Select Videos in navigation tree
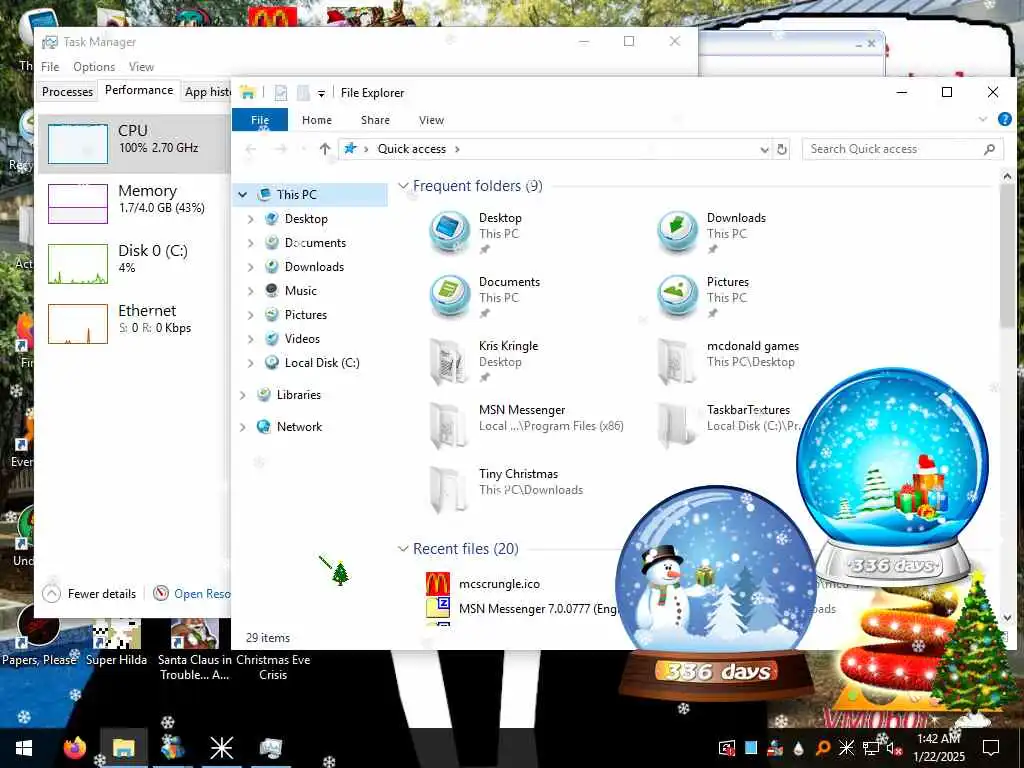The height and width of the screenshot is (768, 1024). (x=302, y=339)
